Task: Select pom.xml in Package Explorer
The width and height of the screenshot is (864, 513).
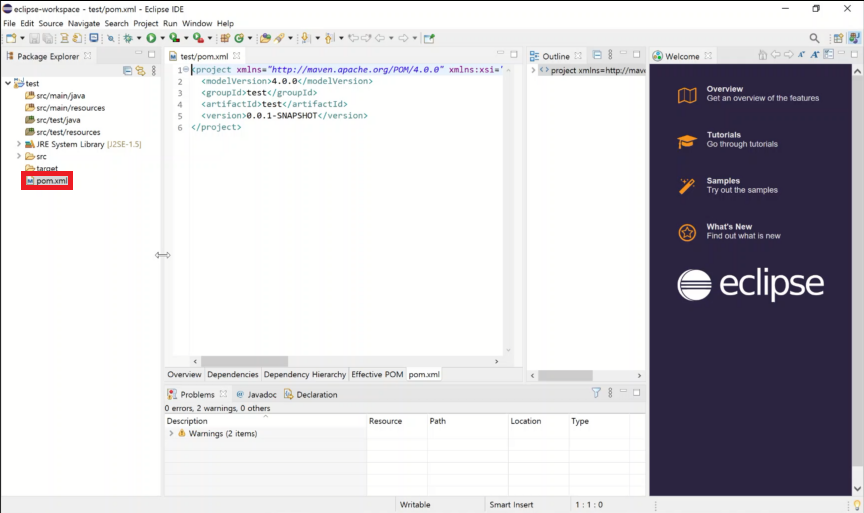Action: [x=47, y=181]
